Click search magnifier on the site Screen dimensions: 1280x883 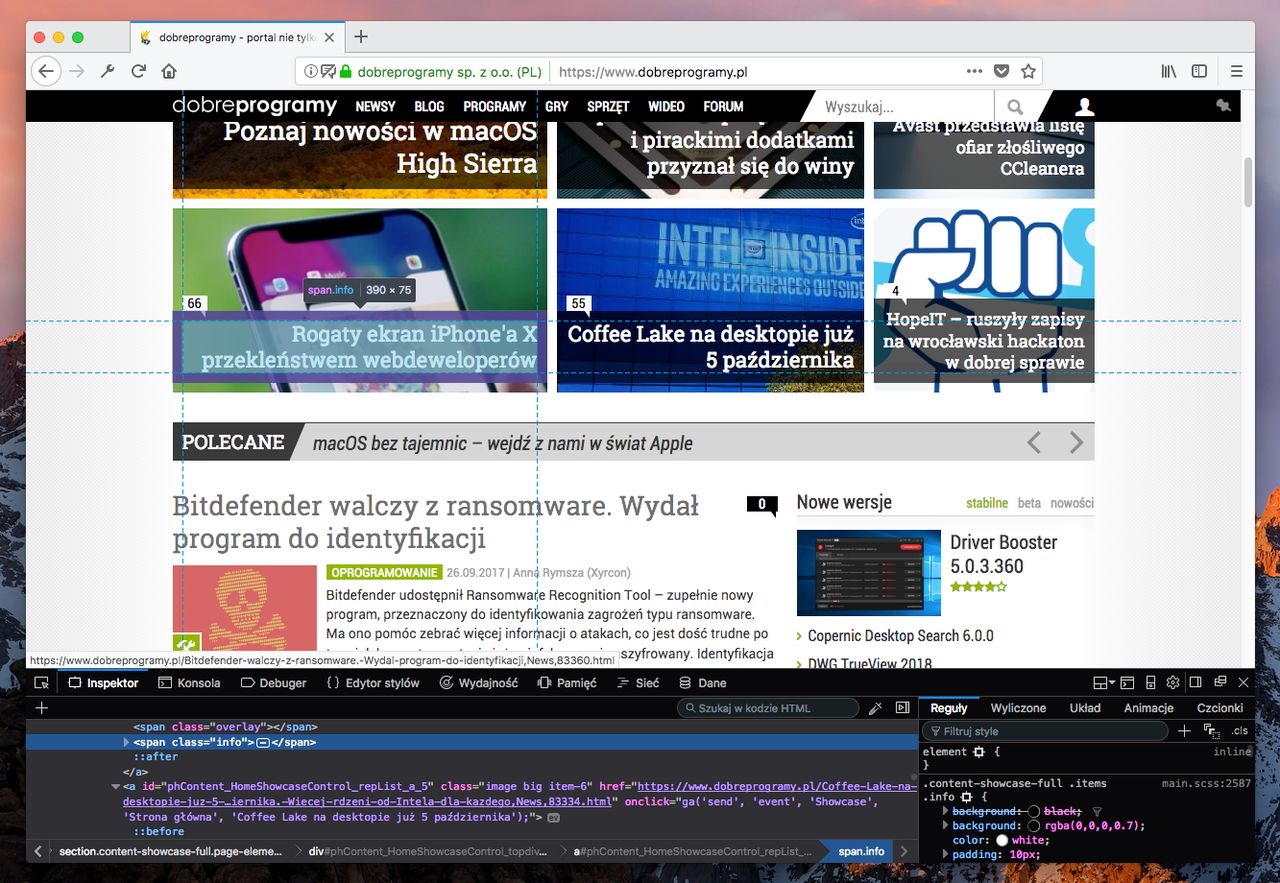pos(1015,106)
